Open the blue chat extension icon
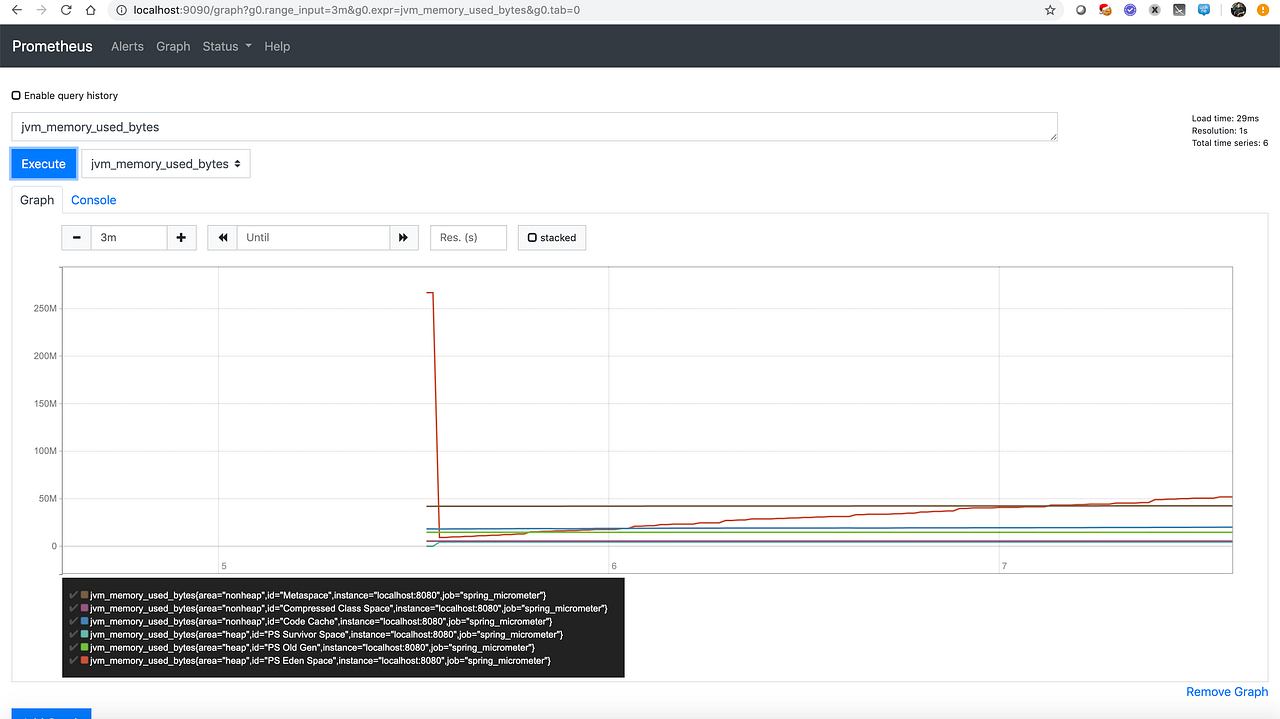 (1204, 9)
